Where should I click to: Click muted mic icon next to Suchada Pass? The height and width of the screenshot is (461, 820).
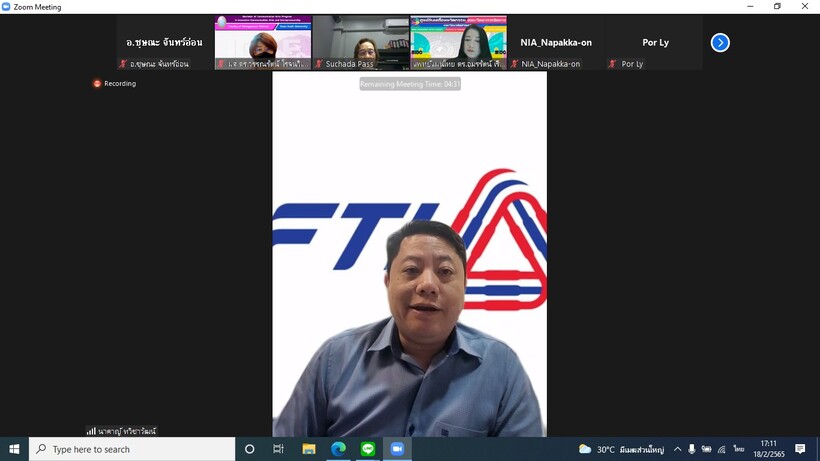[x=318, y=64]
